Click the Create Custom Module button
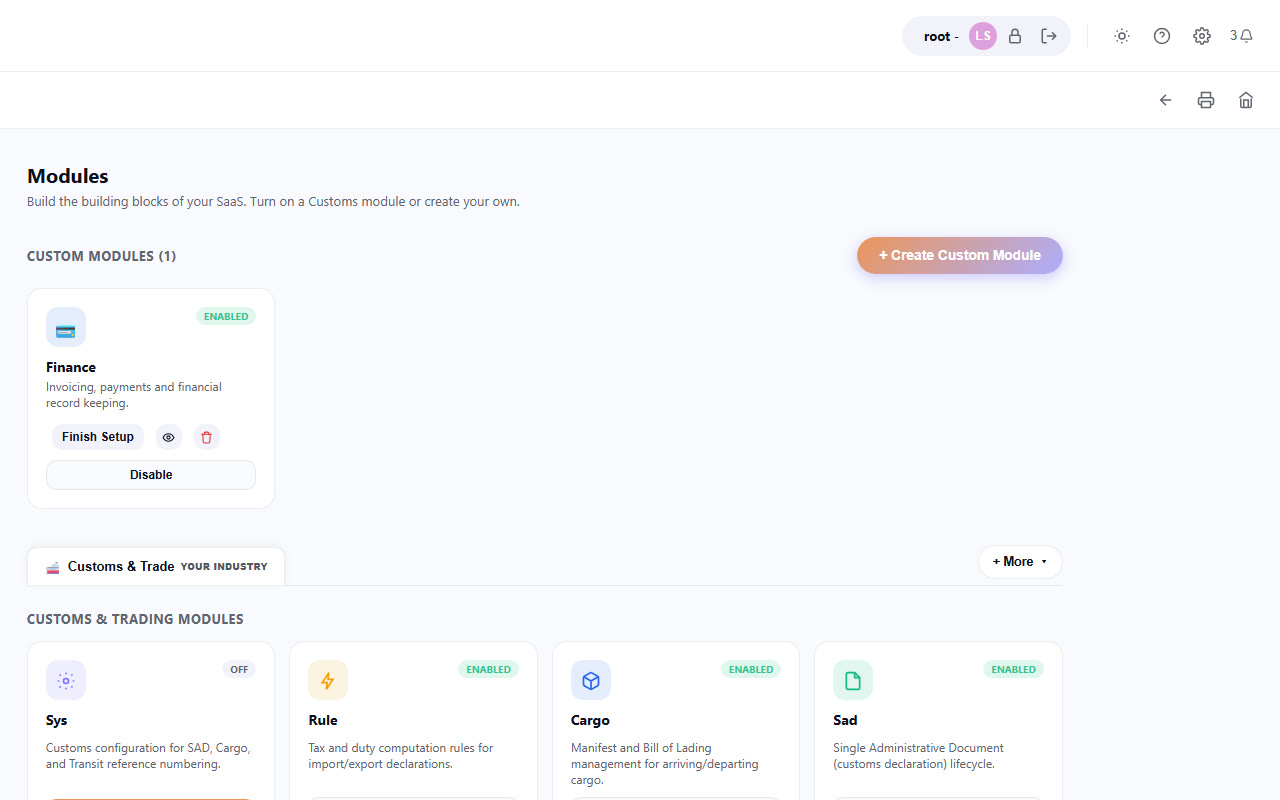 (x=960, y=255)
